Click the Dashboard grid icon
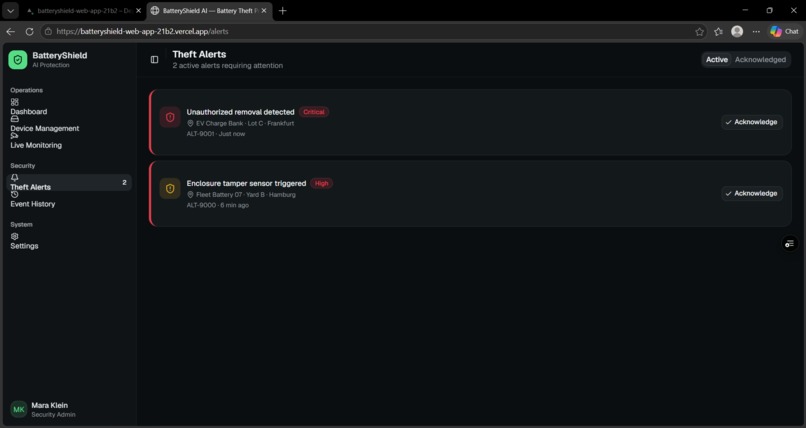 (x=14, y=102)
